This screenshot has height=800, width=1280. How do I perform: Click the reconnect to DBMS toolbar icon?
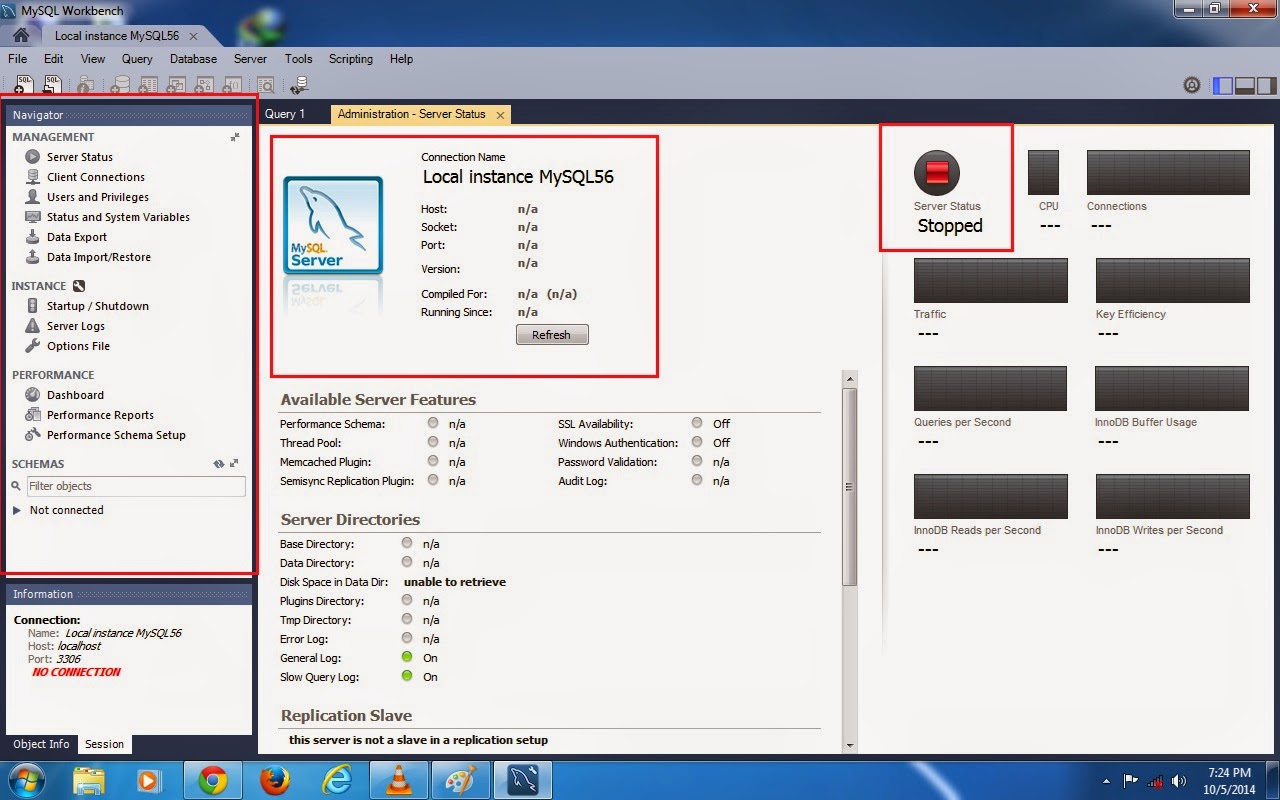point(299,86)
